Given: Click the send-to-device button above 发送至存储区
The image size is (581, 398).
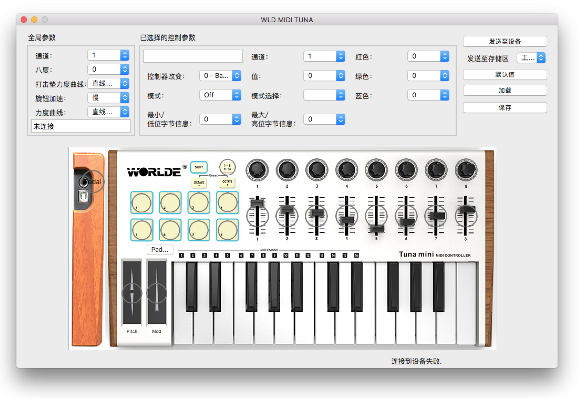Looking at the screenshot, I should [x=505, y=41].
